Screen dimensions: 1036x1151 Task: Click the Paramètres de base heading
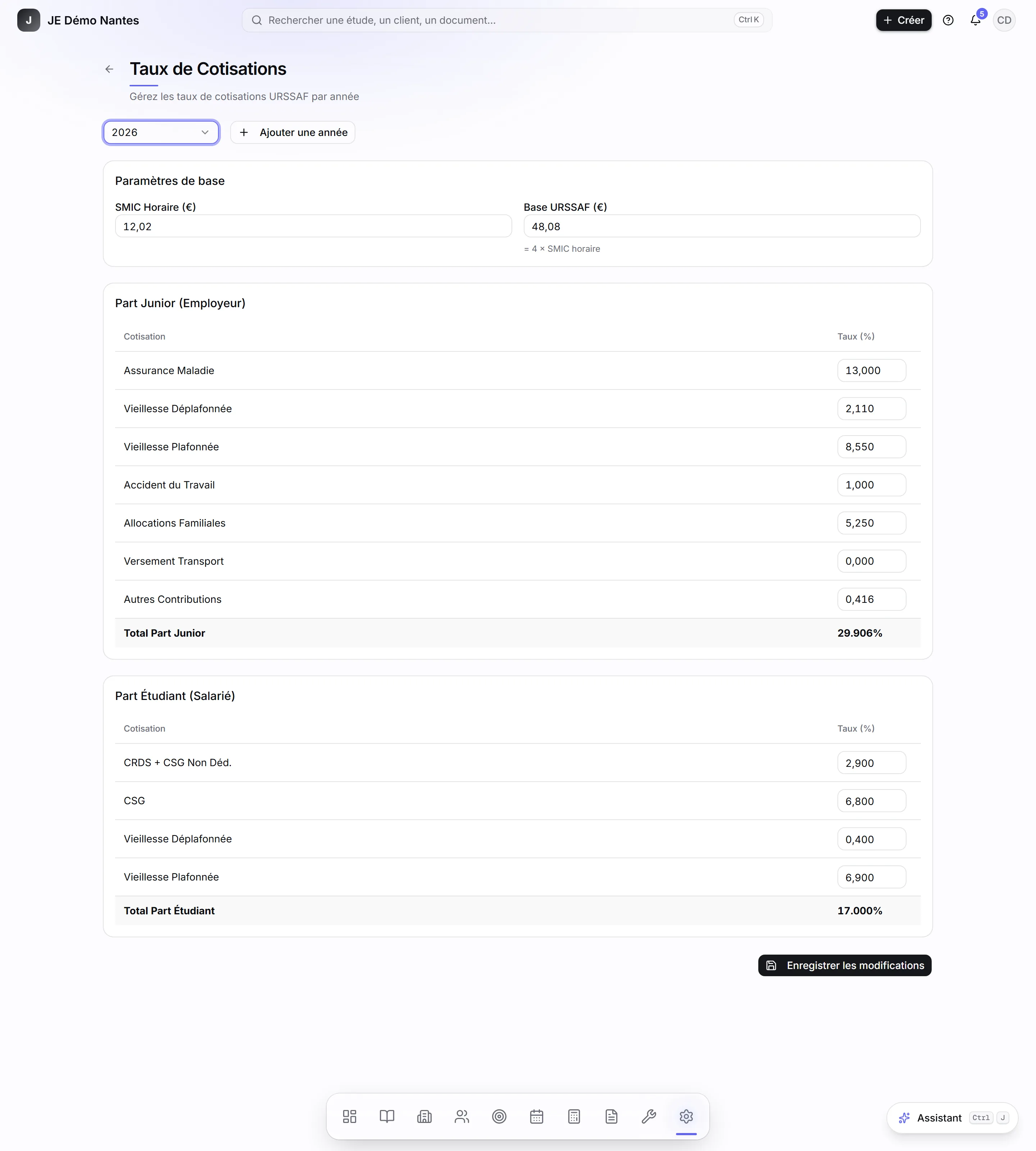(x=170, y=181)
